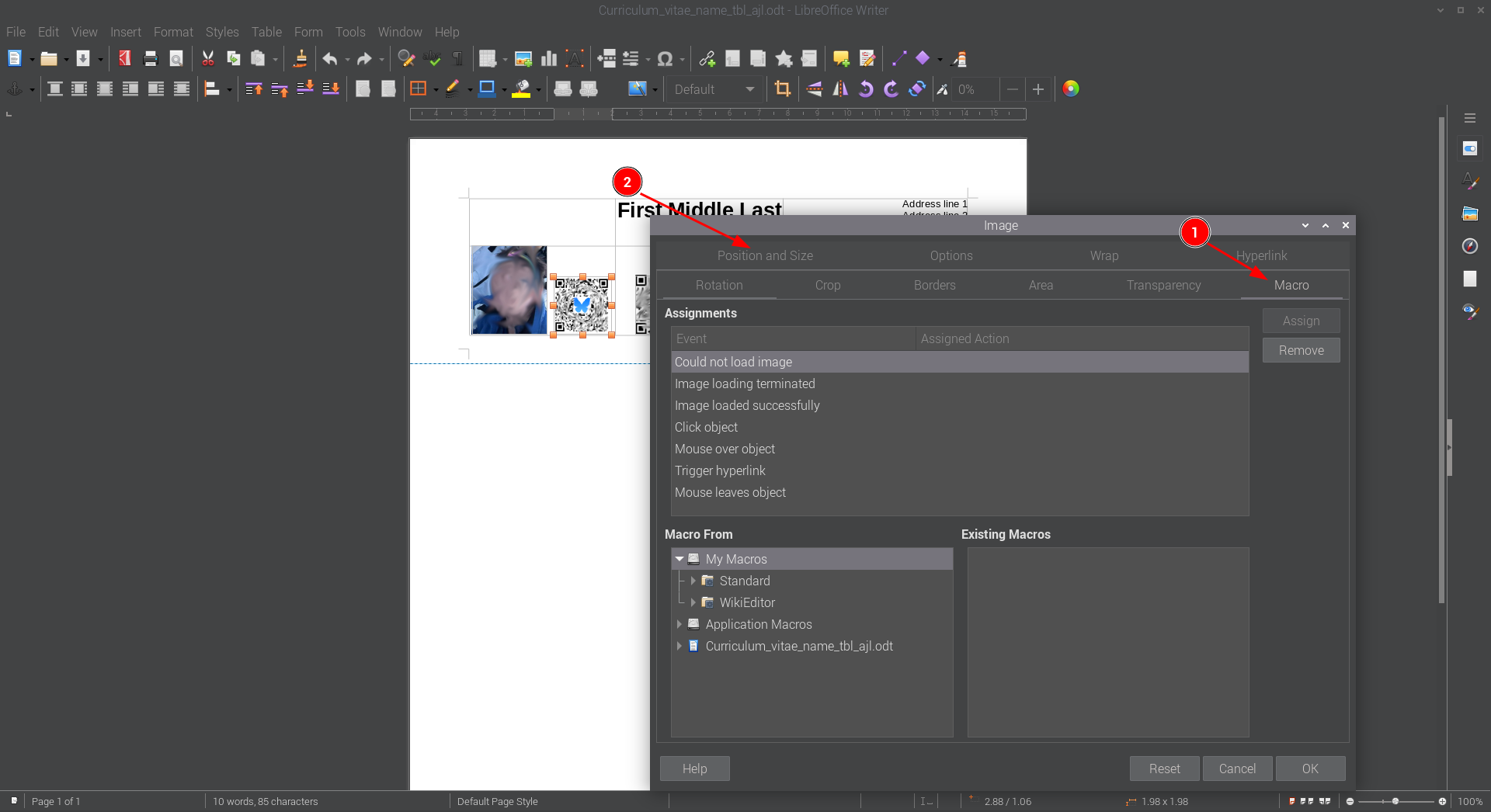Export document directly as PDF
The height and width of the screenshot is (812, 1491).
point(124,58)
